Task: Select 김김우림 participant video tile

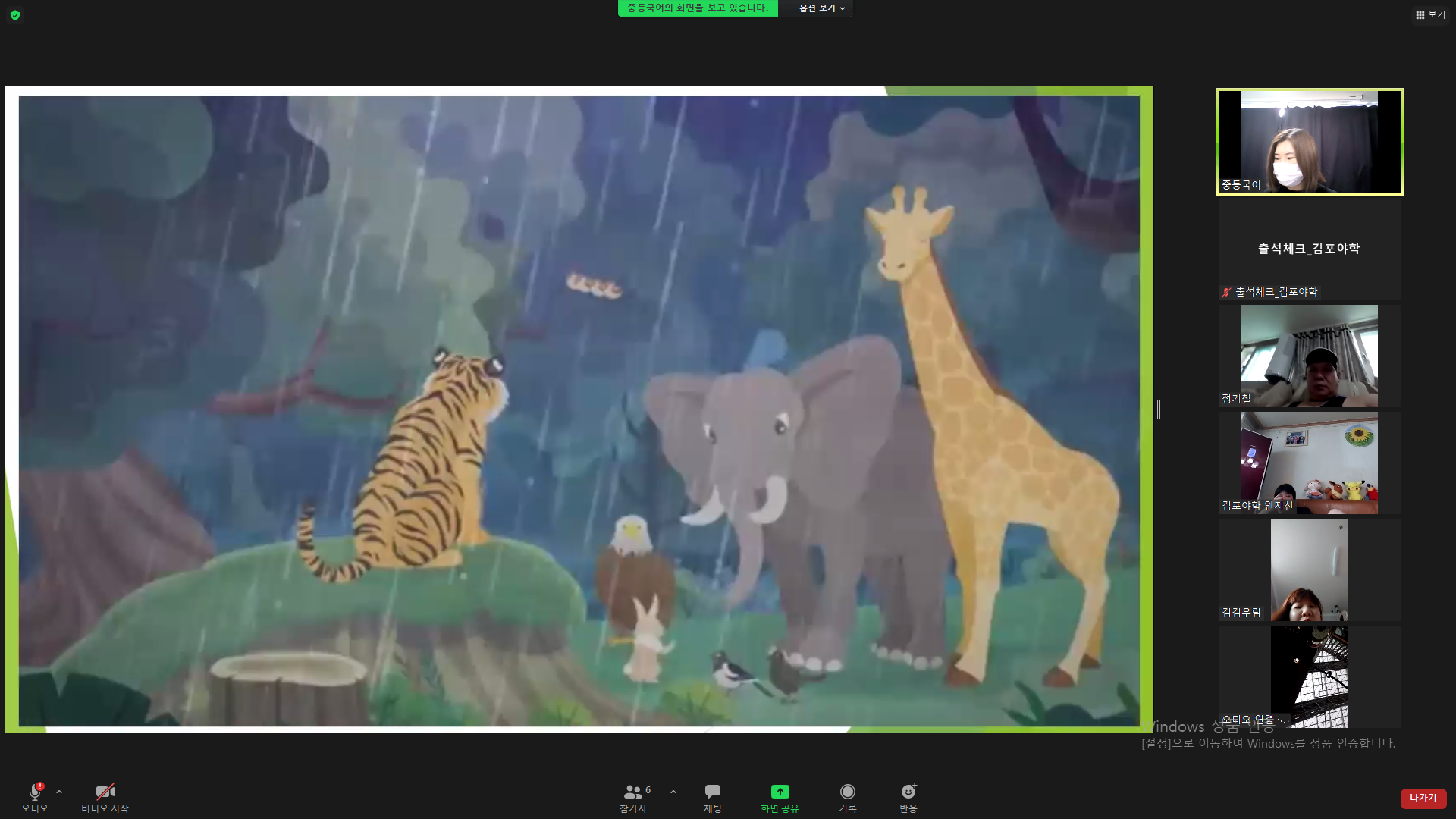Action: pyautogui.click(x=1310, y=570)
